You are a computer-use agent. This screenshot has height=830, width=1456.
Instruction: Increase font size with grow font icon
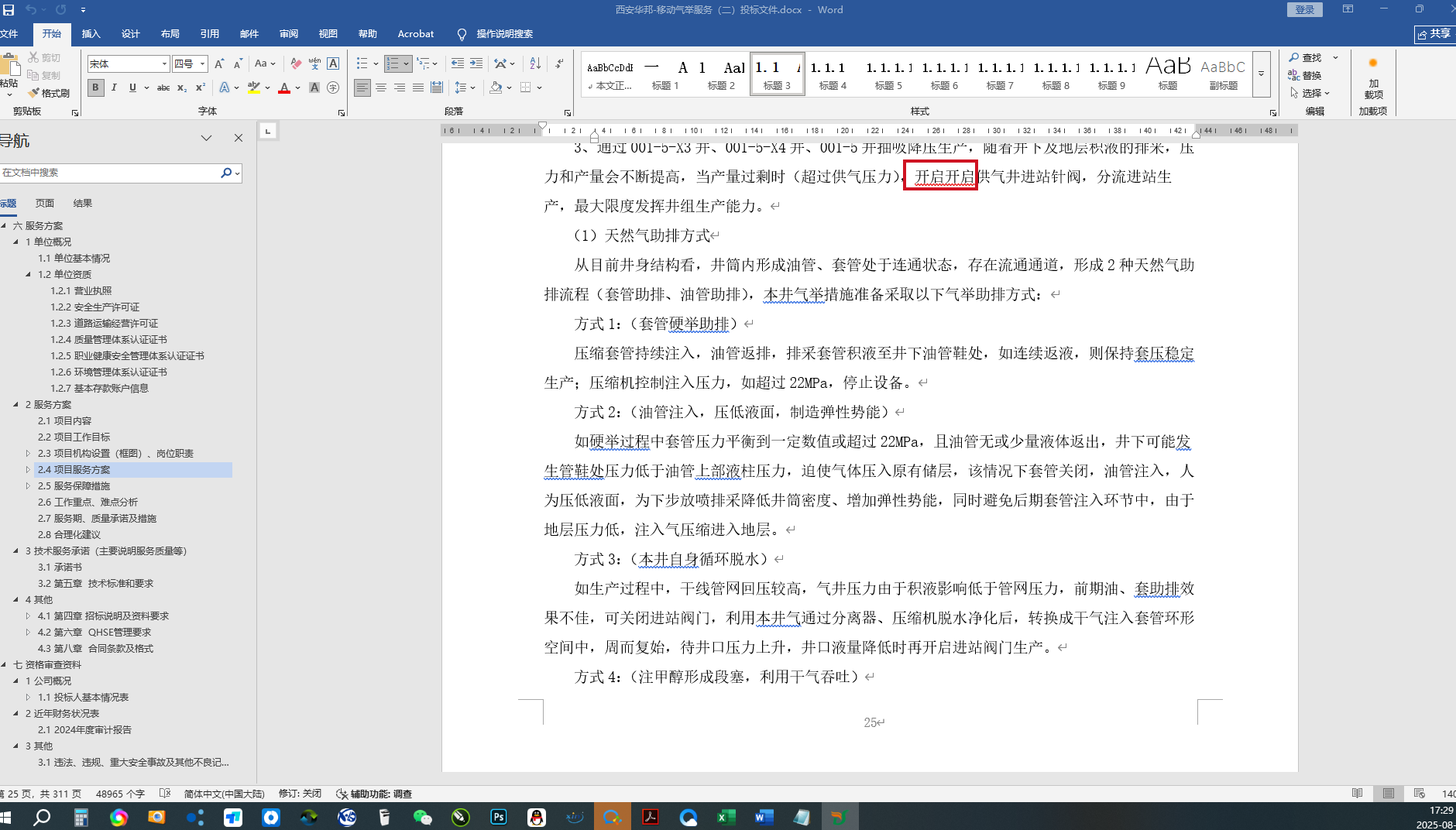[219, 63]
